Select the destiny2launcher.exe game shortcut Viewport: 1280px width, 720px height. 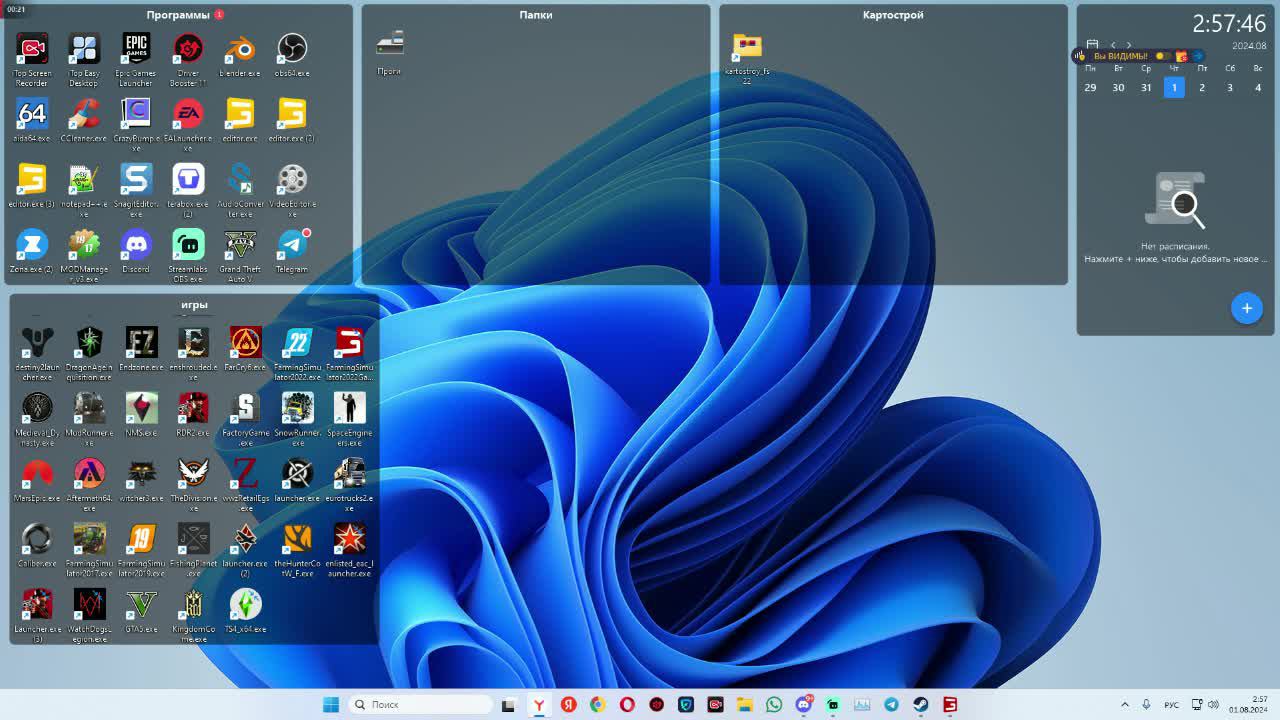(x=37, y=354)
